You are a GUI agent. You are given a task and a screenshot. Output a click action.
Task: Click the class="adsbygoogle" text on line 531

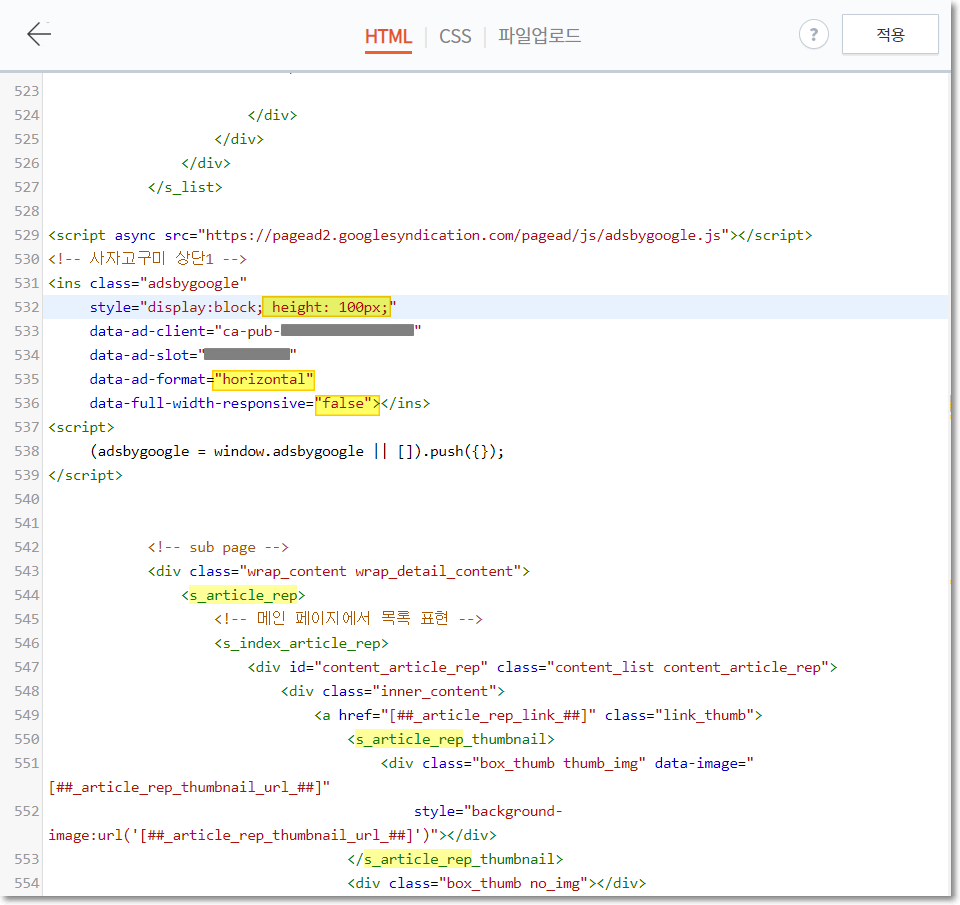click(168, 283)
